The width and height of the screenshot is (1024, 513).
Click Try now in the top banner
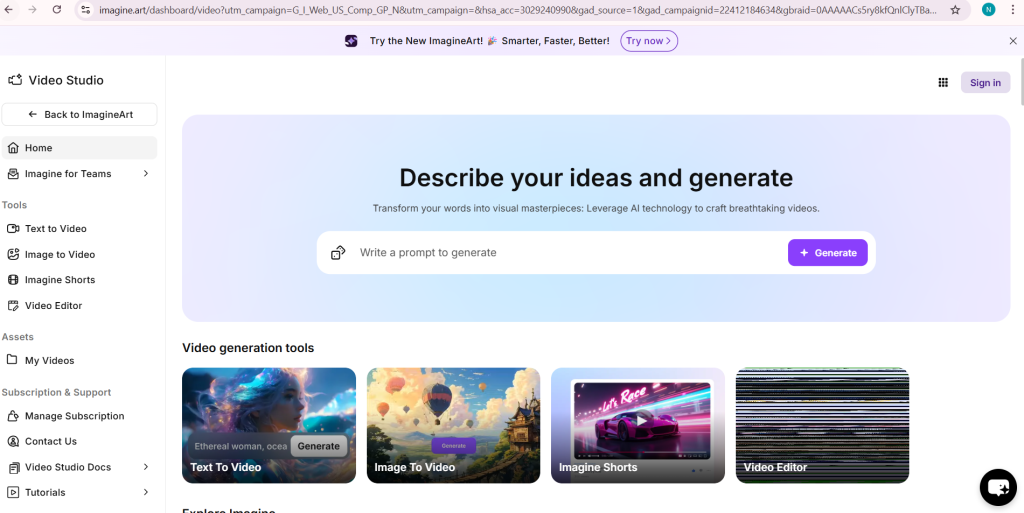point(649,41)
